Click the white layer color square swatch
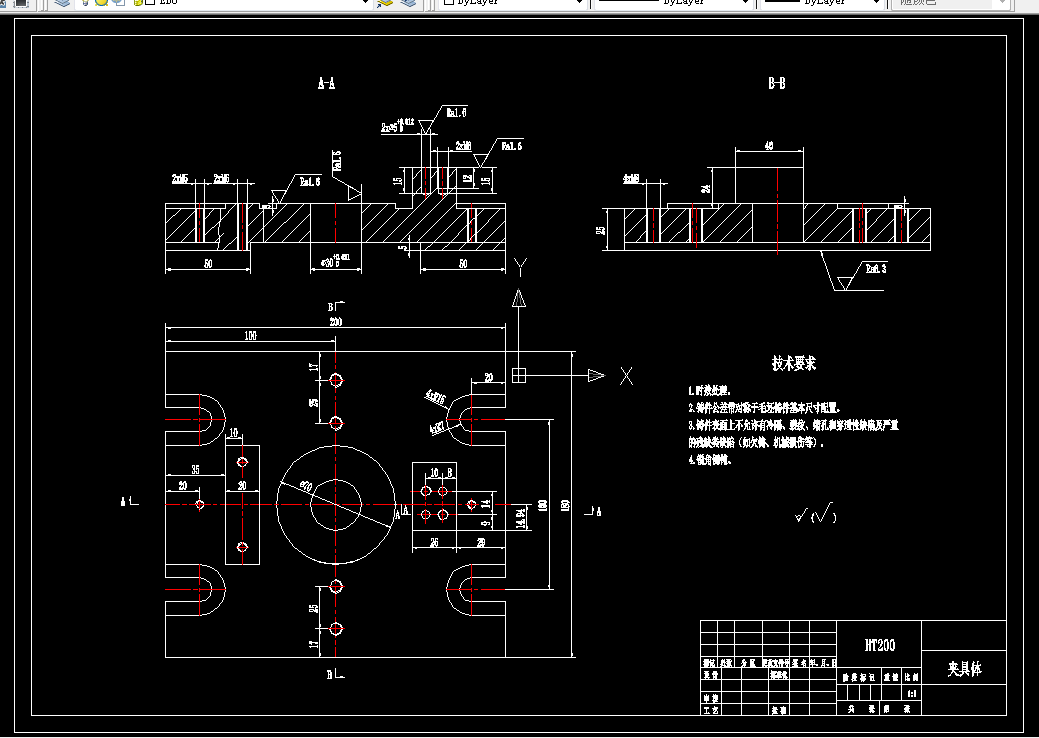This screenshot has width=1039, height=738. point(150,2)
